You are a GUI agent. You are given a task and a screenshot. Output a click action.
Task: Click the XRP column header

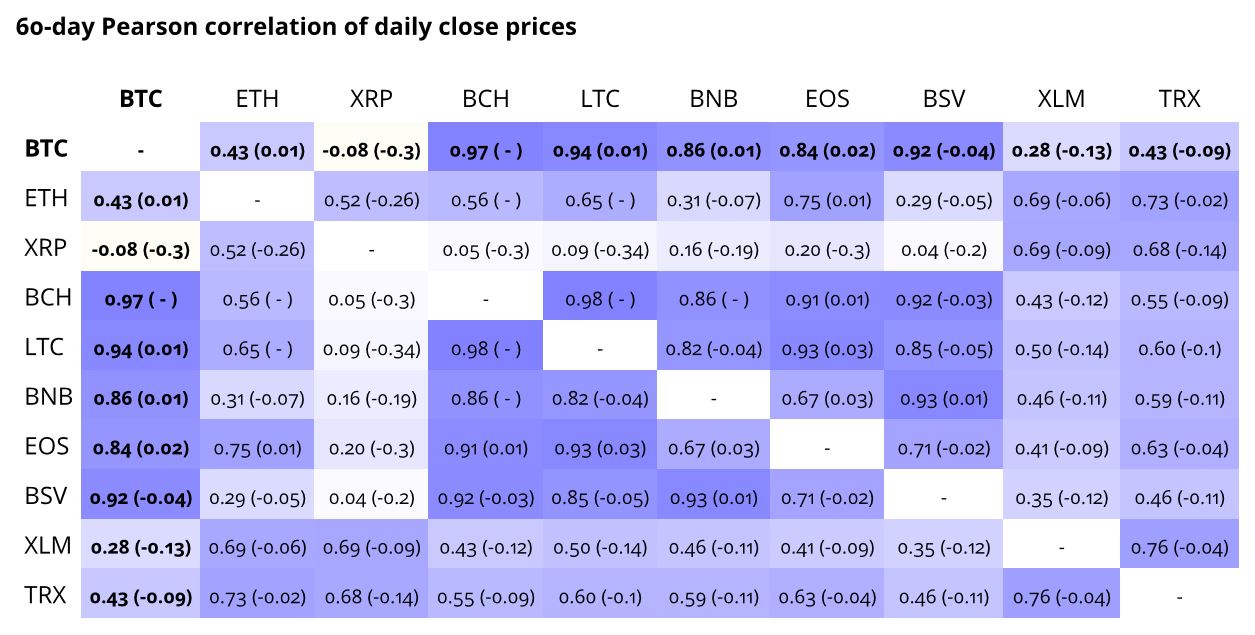click(x=371, y=99)
